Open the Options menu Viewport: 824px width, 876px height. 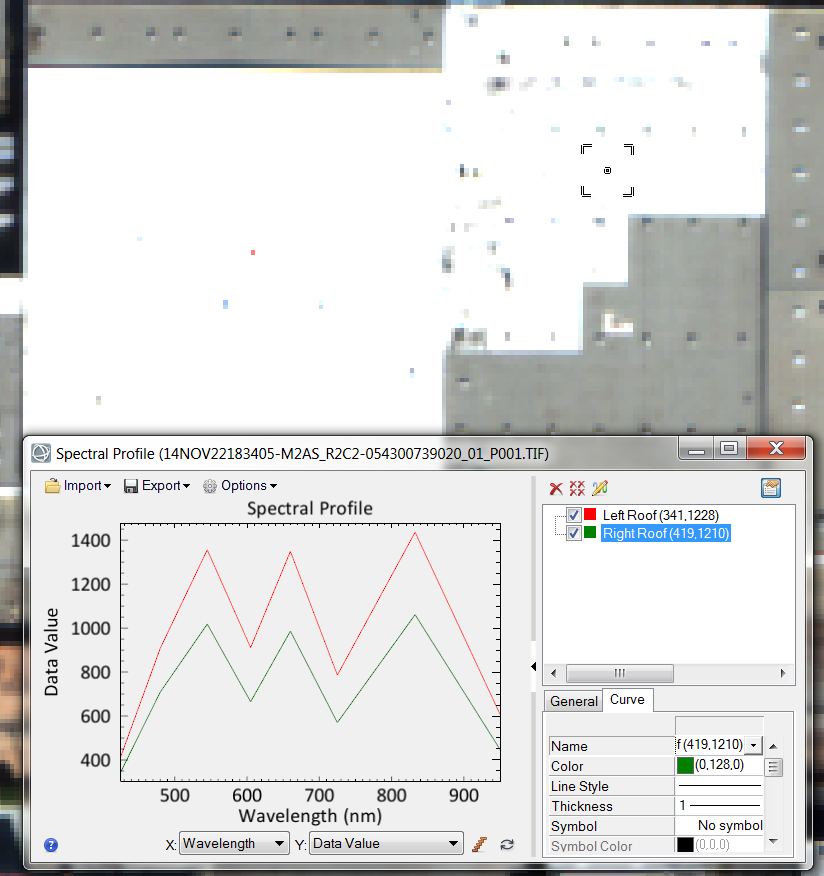pos(240,486)
